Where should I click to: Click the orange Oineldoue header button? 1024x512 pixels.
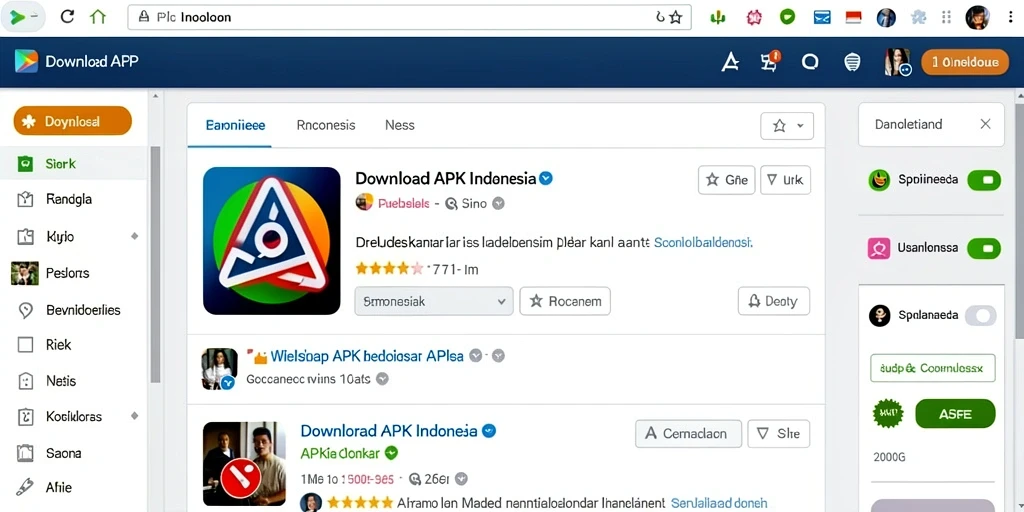point(965,62)
